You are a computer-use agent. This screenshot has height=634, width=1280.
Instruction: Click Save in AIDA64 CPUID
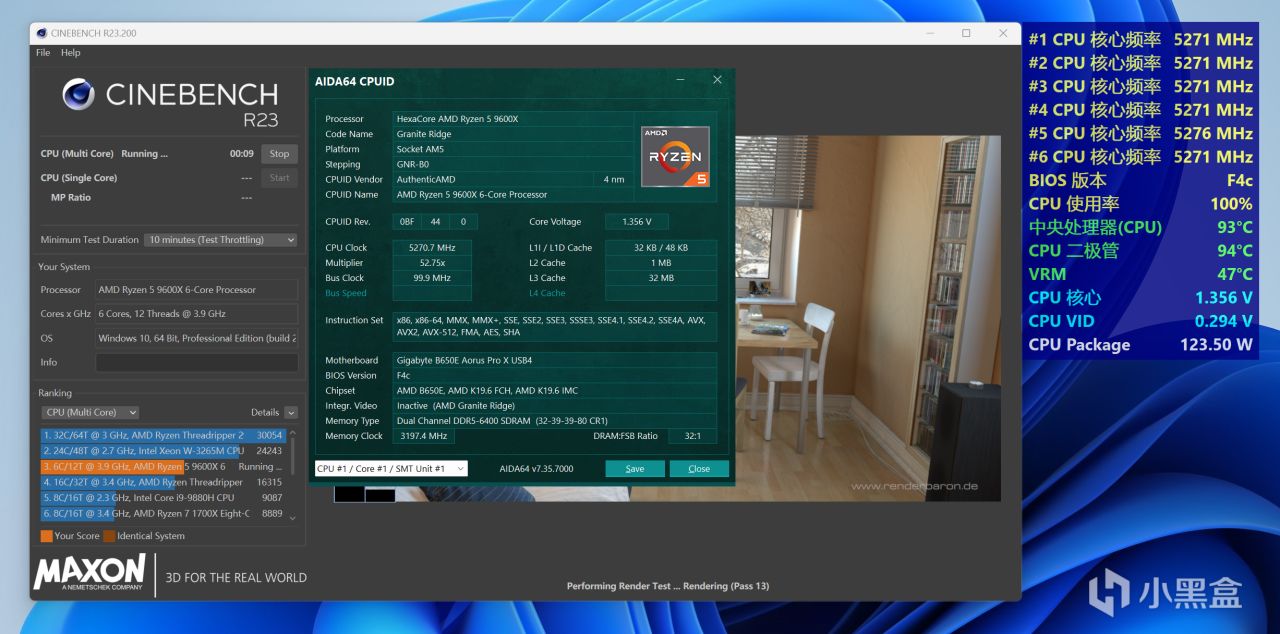635,469
